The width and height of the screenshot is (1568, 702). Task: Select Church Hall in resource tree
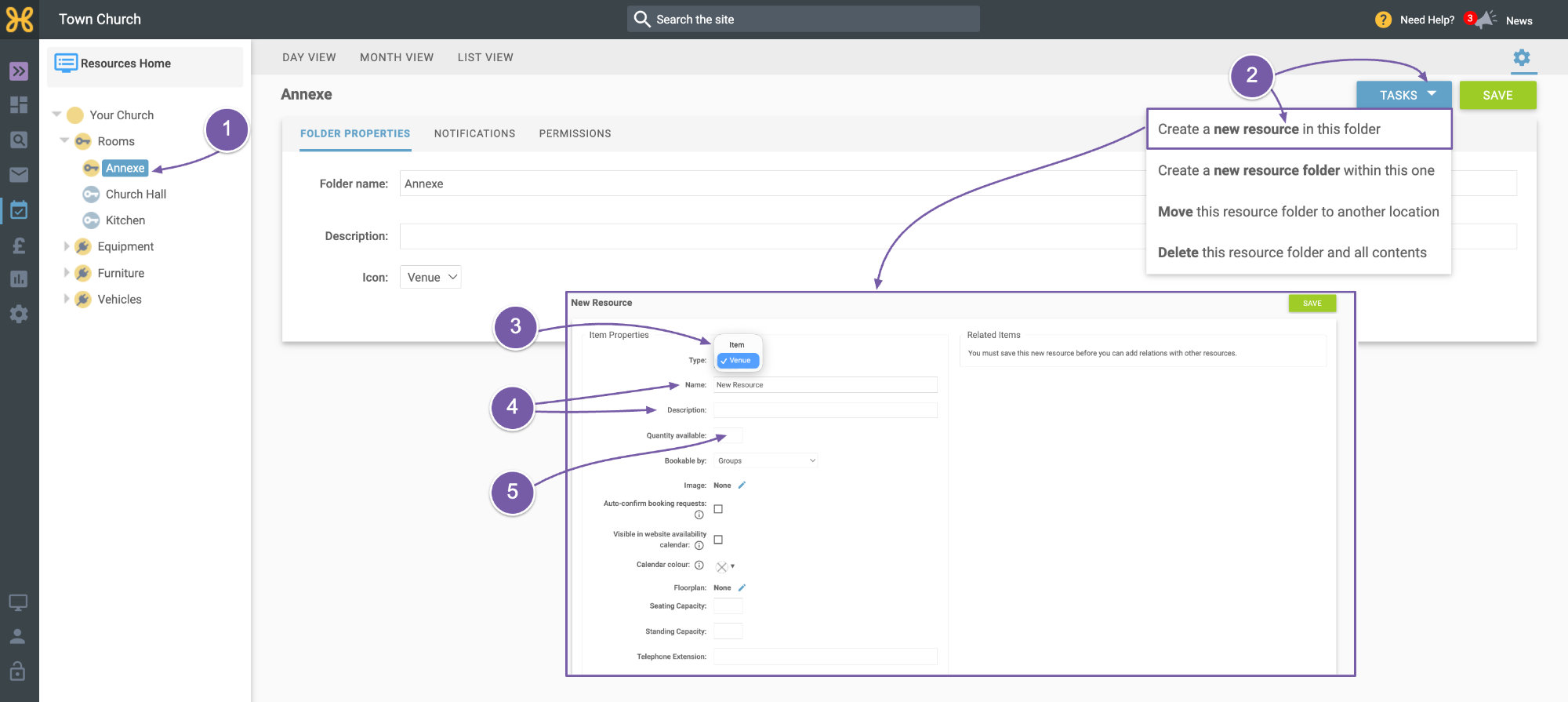coord(136,194)
